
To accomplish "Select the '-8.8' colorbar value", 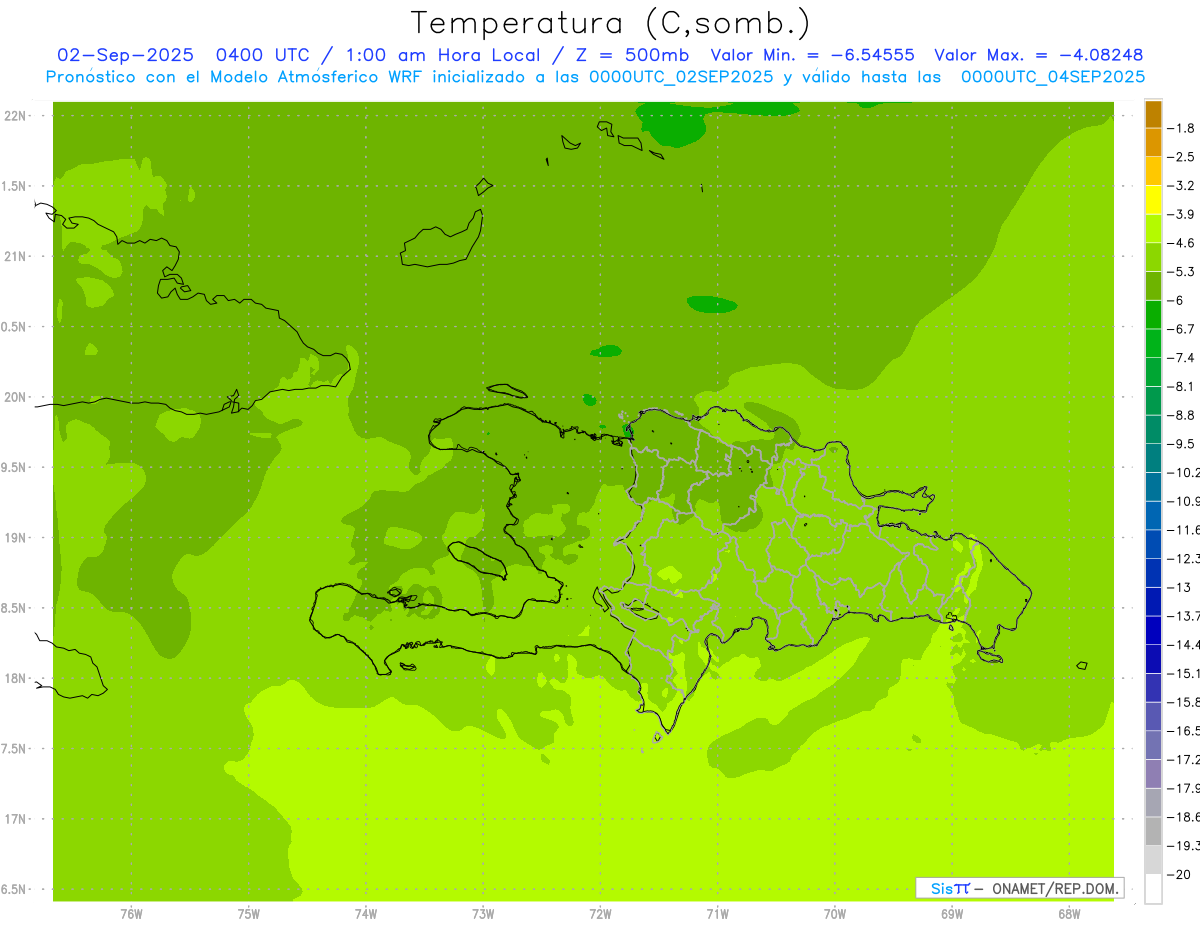I will pyautogui.click(x=1182, y=415).
